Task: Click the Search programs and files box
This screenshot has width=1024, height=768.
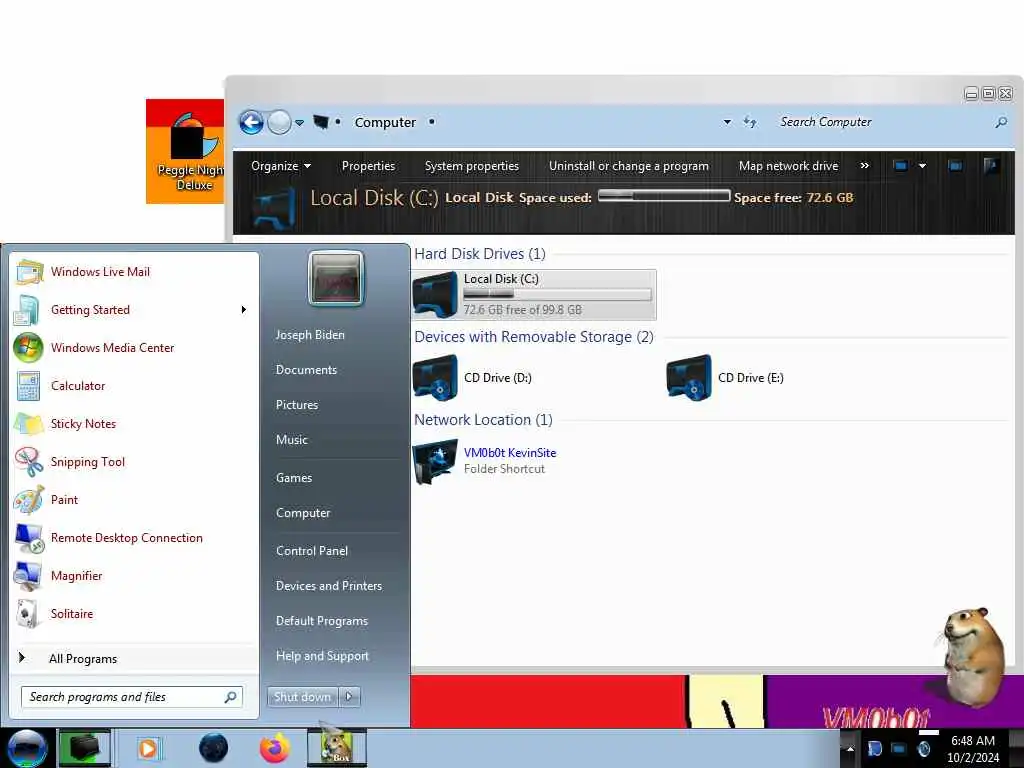Action: tap(132, 697)
